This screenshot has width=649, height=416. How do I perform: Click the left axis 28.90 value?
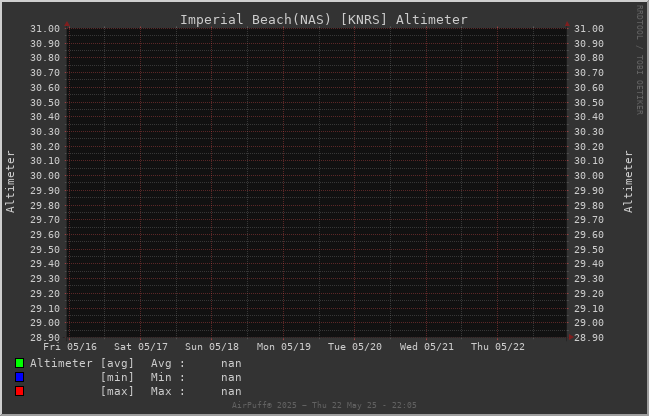45,337
